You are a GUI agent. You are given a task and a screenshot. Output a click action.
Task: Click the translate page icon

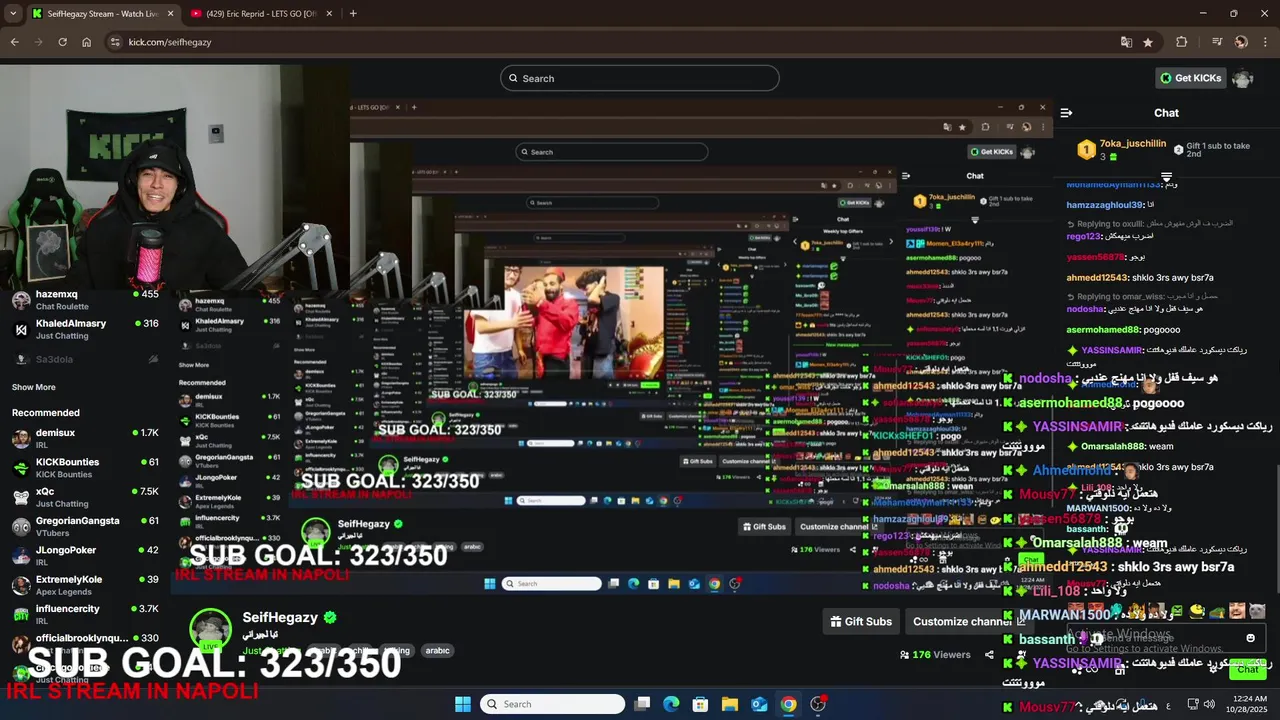point(1126,42)
